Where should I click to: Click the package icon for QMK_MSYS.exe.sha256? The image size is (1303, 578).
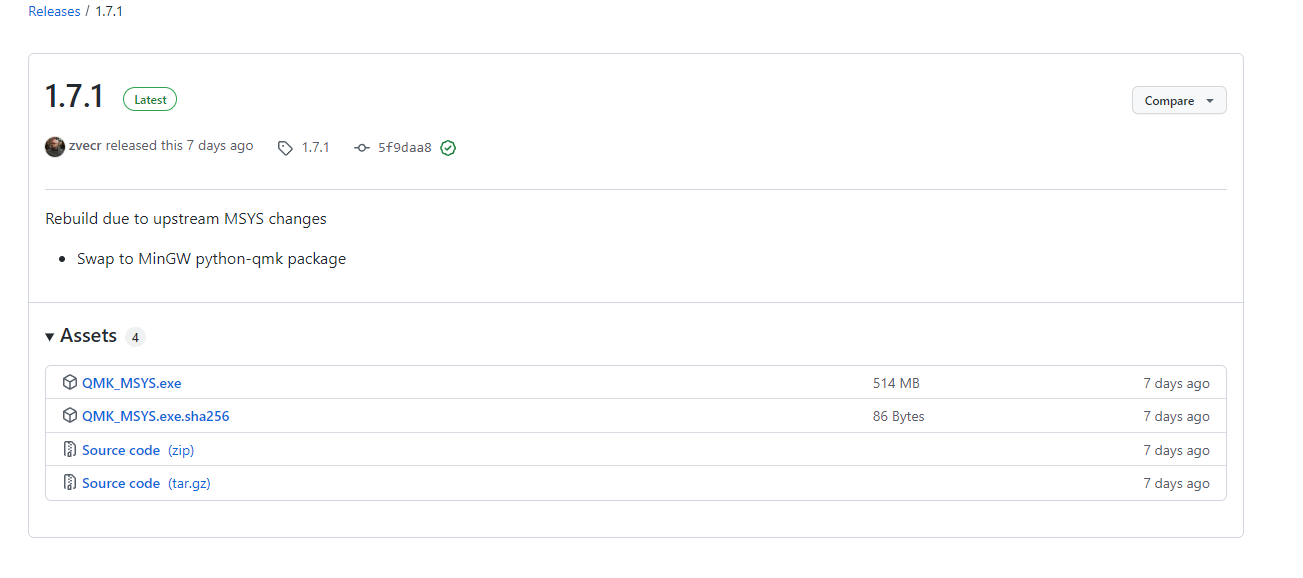click(70, 416)
